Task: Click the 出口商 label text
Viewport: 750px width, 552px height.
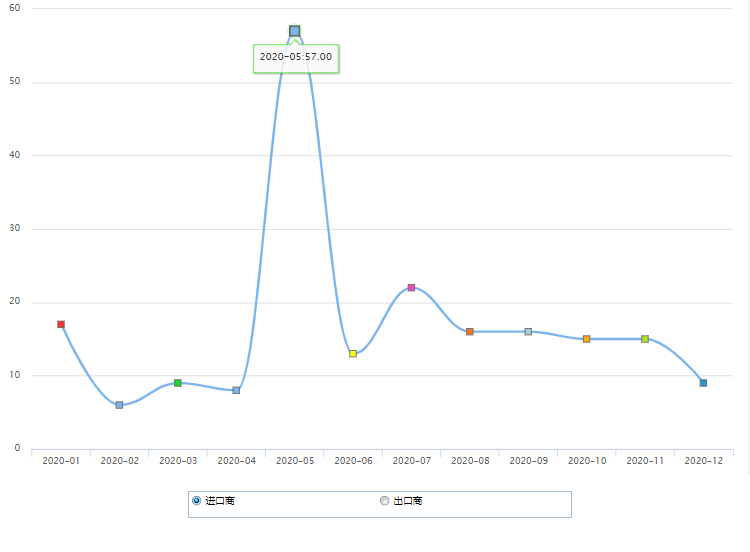Action: (x=408, y=501)
